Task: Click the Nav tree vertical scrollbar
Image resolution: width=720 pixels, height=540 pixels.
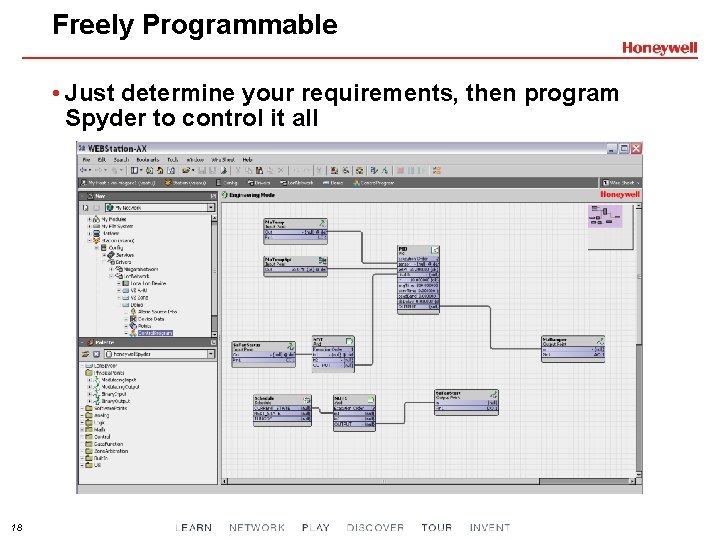Action: click(214, 276)
